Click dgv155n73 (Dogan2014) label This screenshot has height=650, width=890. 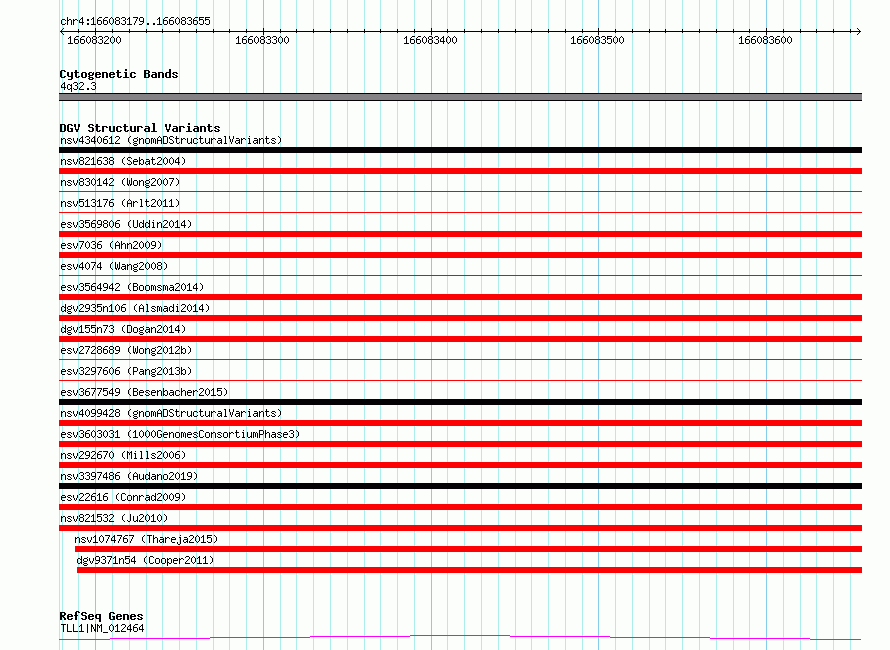(x=123, y=329)
